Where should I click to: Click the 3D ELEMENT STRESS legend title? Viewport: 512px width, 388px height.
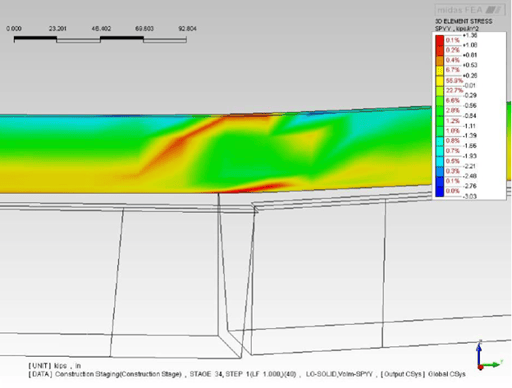(x=463, y=21)
